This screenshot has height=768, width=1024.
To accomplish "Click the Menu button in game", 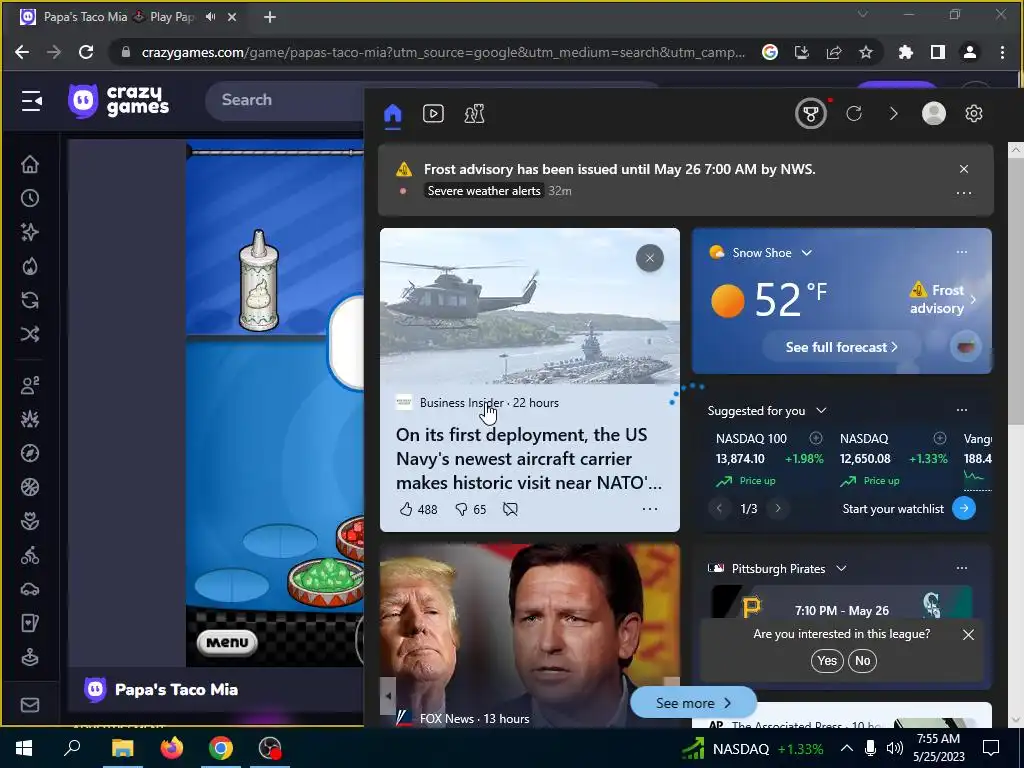I will pyautogui.click(x=227, y=643).
